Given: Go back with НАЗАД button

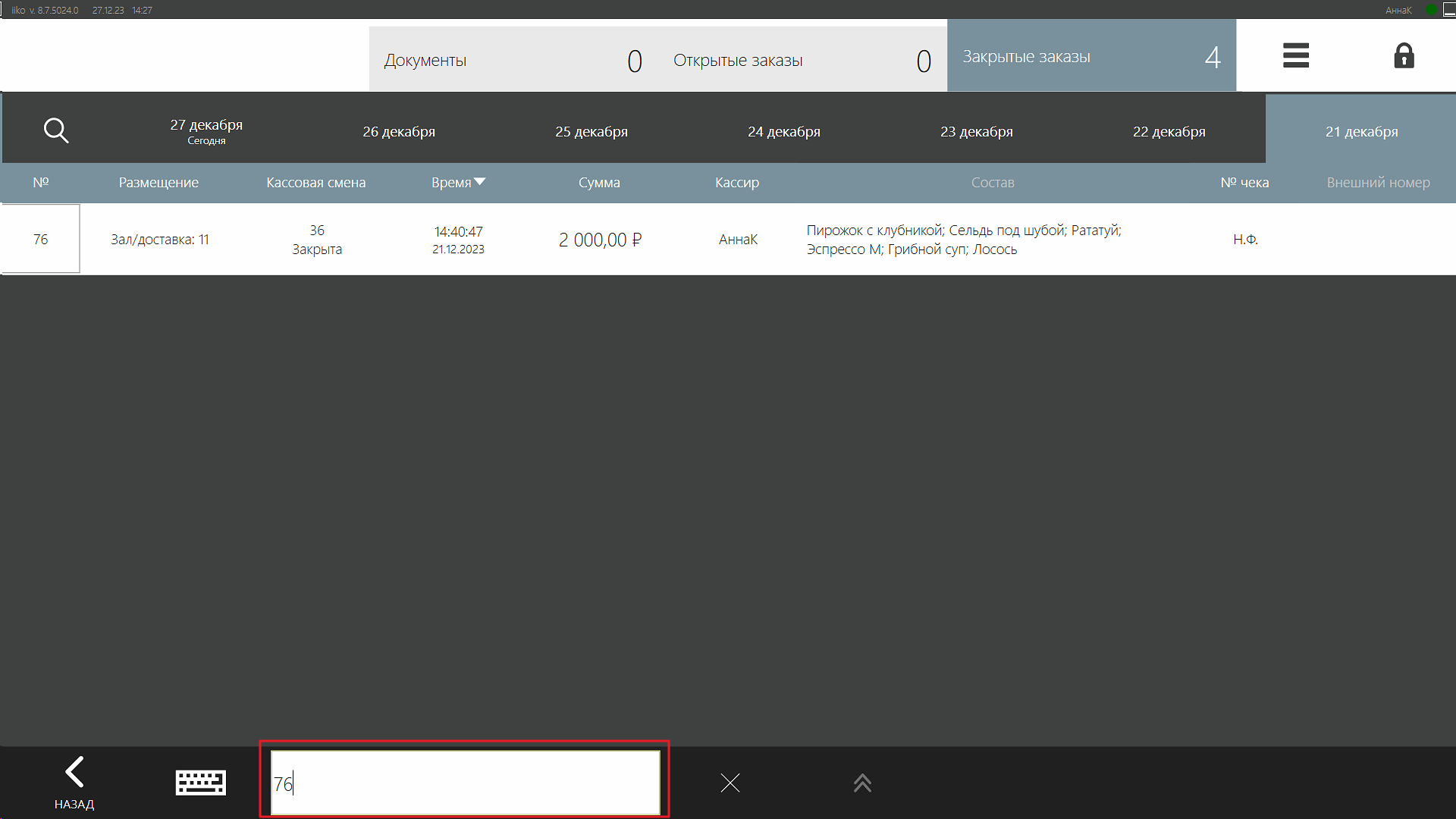Looking at the screenshot, I should click(74, 783).
